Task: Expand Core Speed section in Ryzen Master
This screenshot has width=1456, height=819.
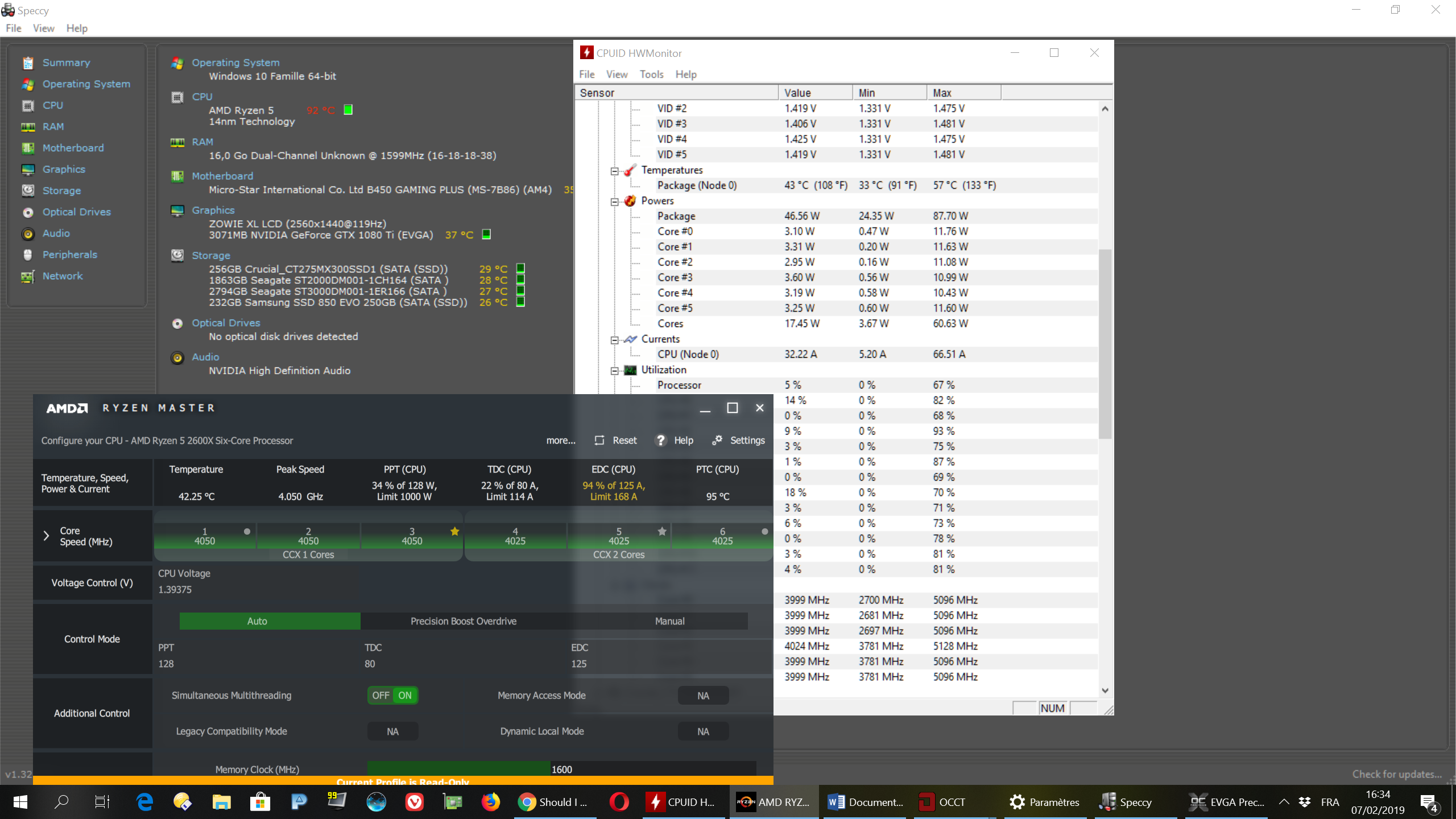Action: tap(46, 536)
